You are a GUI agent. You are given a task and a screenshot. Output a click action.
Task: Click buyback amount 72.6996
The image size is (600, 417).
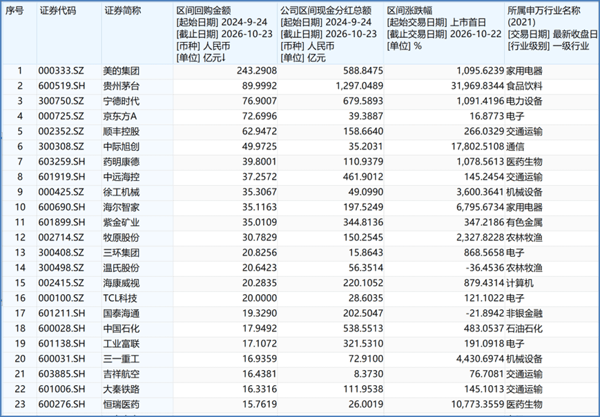click(259, 116)
